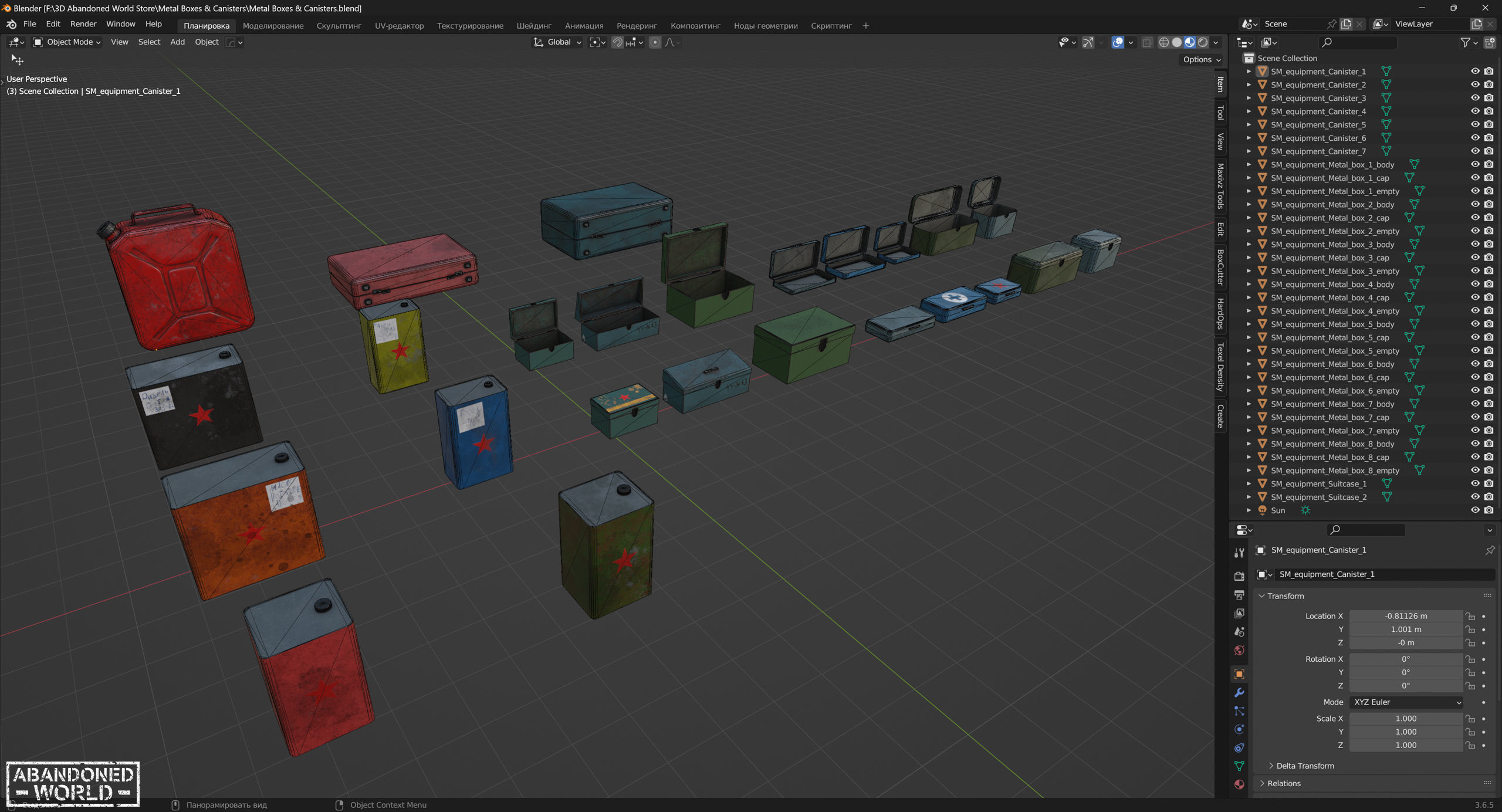Open the Physics properties tab

click(1239, 729)
